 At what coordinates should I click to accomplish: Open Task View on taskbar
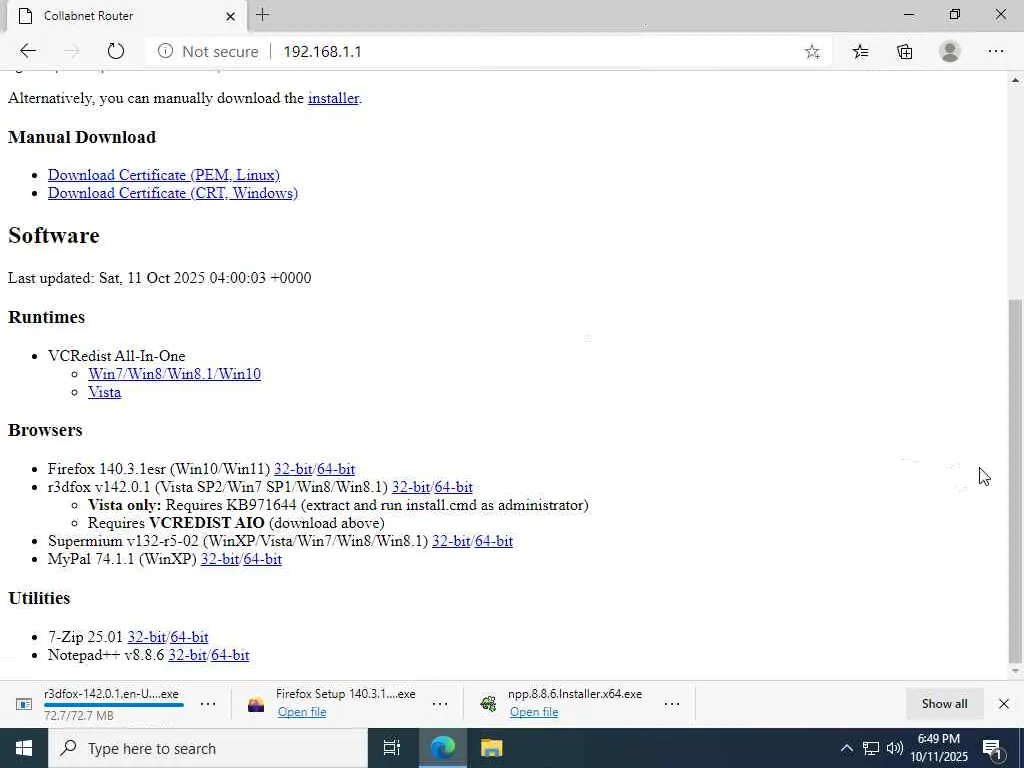[x=391, y=748]
